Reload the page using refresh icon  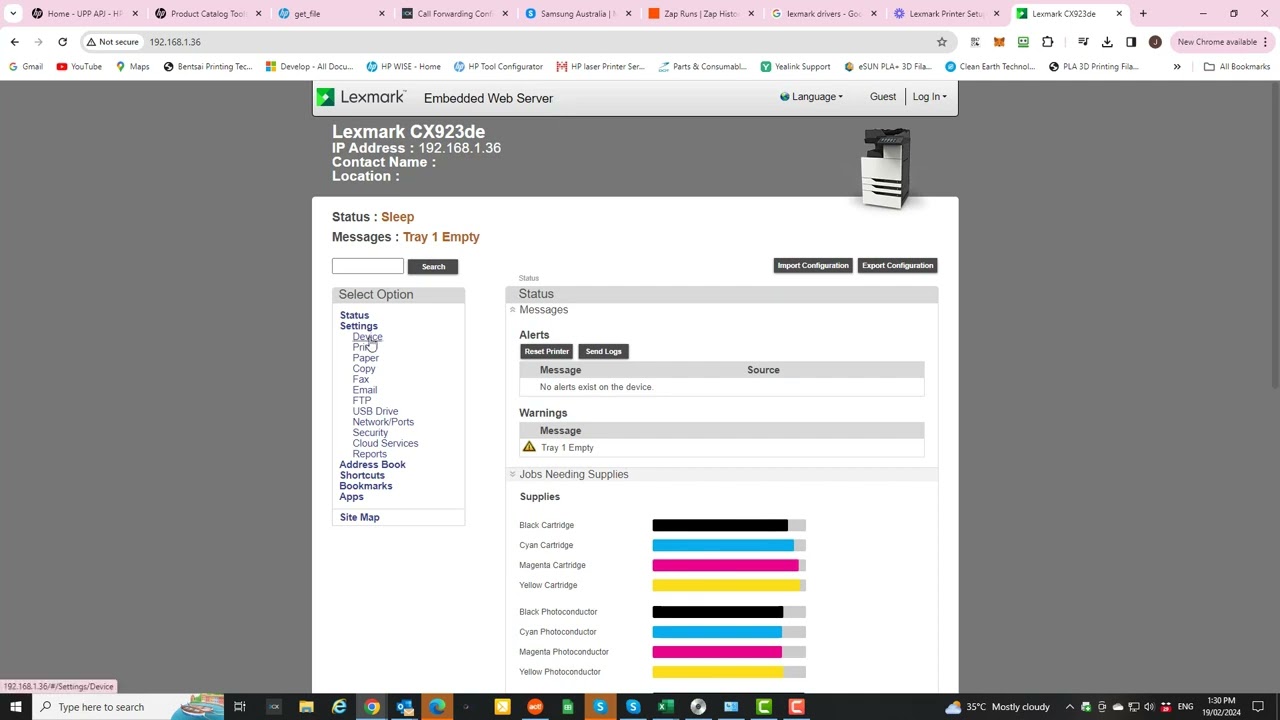pyautogui.click(x=62, y=42)
